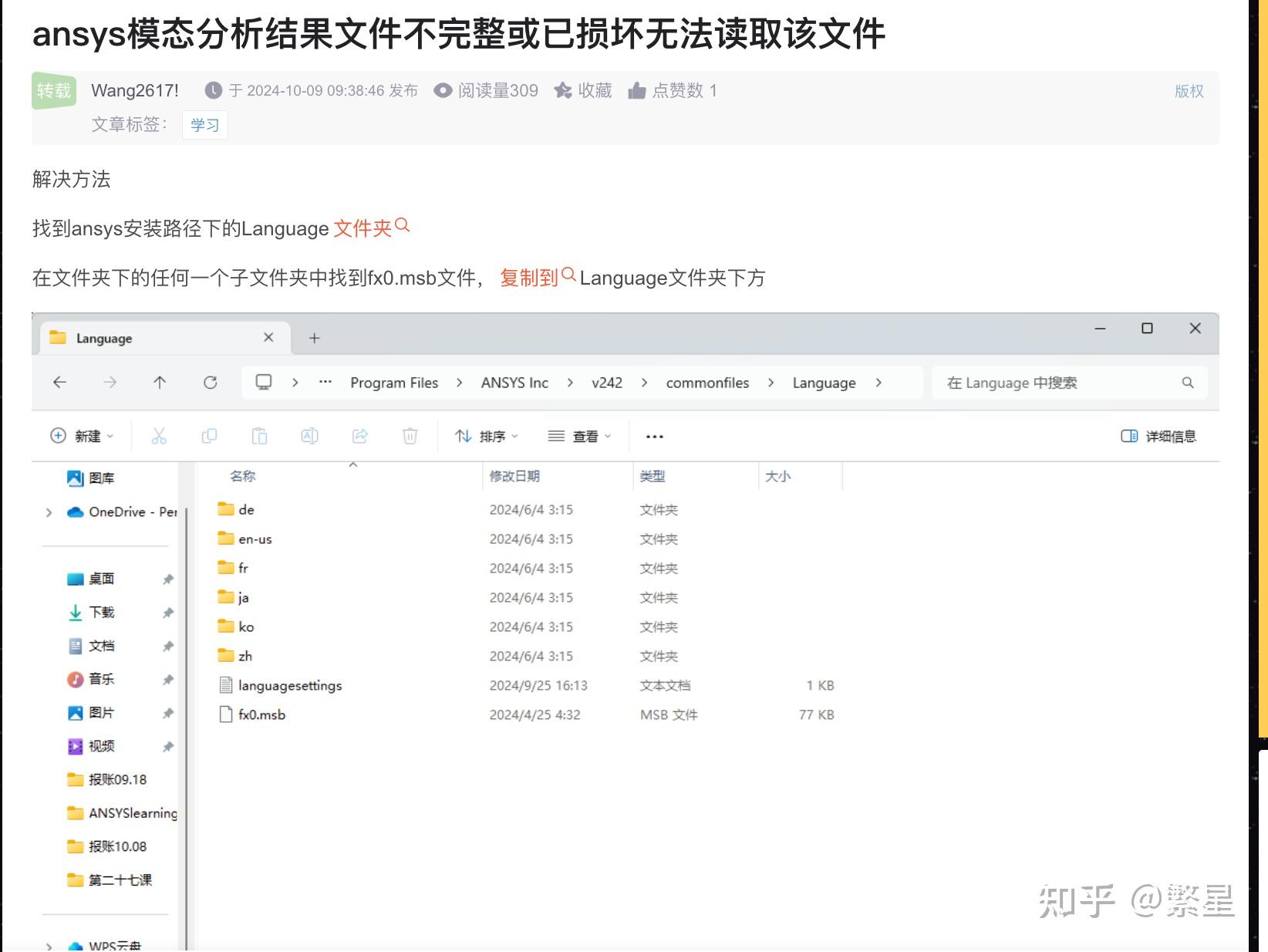
Task: Click Program Files in address bar
Action: [394, 383]
